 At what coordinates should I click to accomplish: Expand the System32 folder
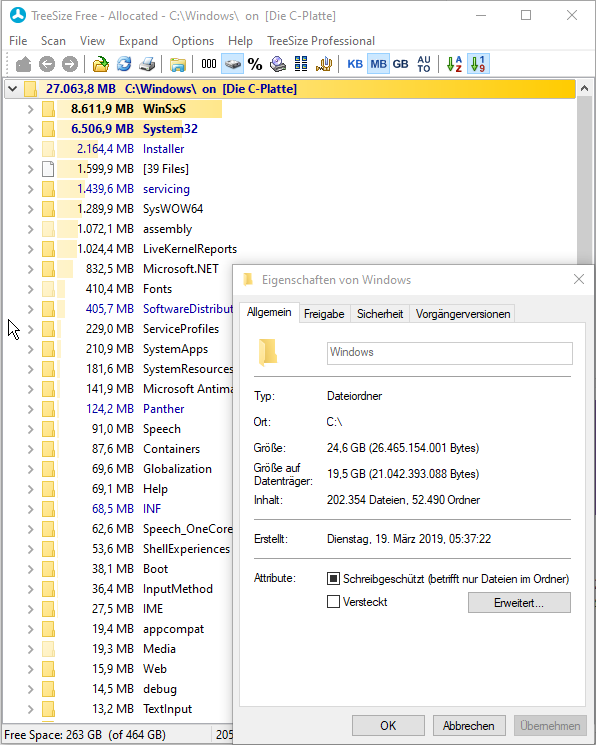tap(30, 129)
